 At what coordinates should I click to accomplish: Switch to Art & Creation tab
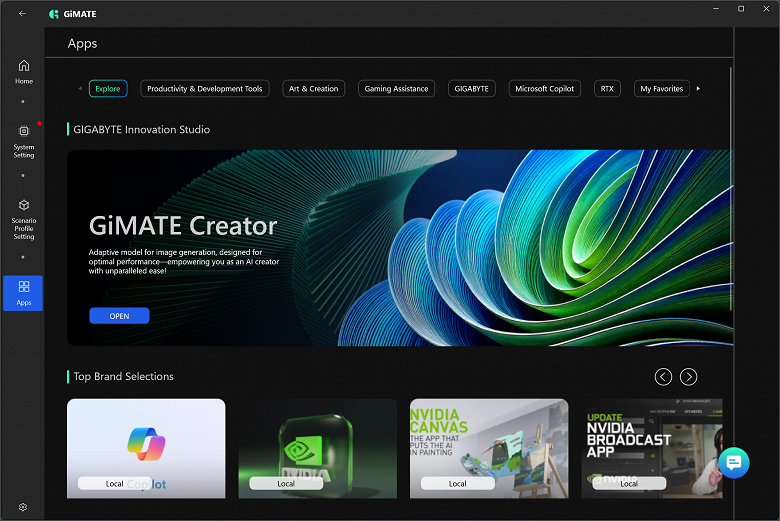pyautogui.click(x=313, y=89)
